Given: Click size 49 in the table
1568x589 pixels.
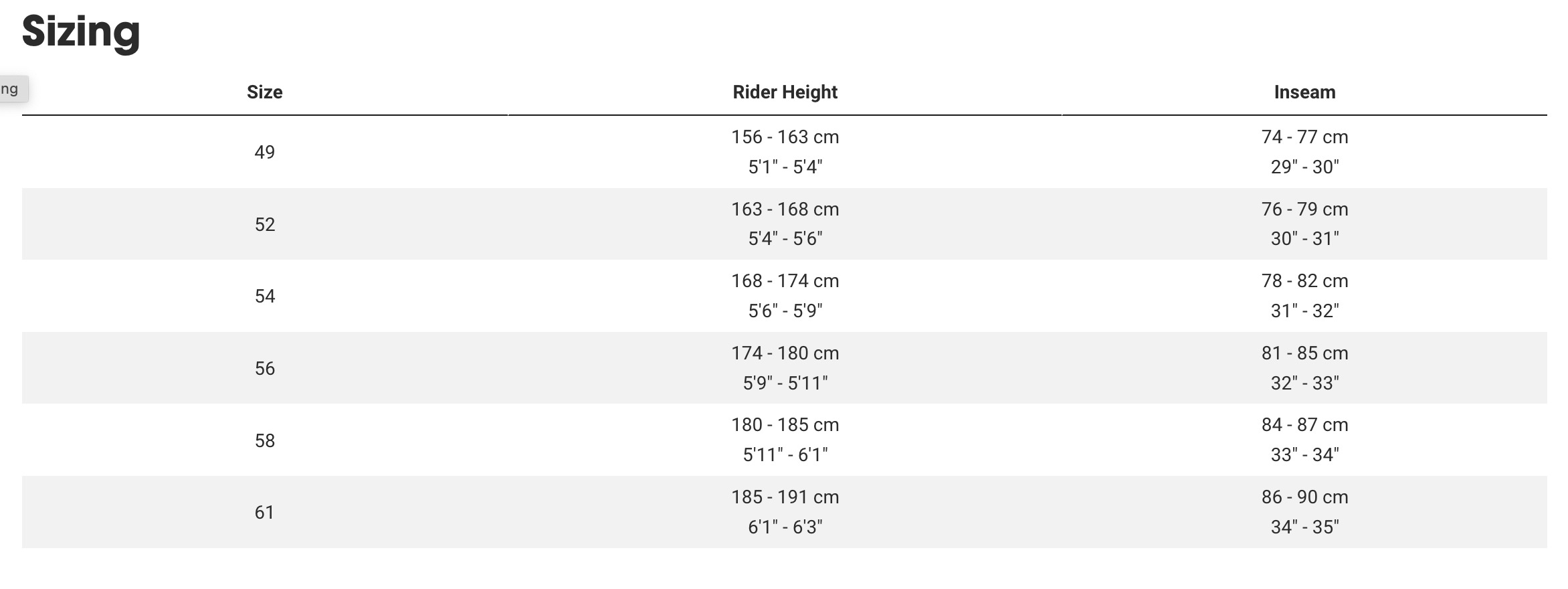Looking at the screenshot, I should click(x=264, y=152).
